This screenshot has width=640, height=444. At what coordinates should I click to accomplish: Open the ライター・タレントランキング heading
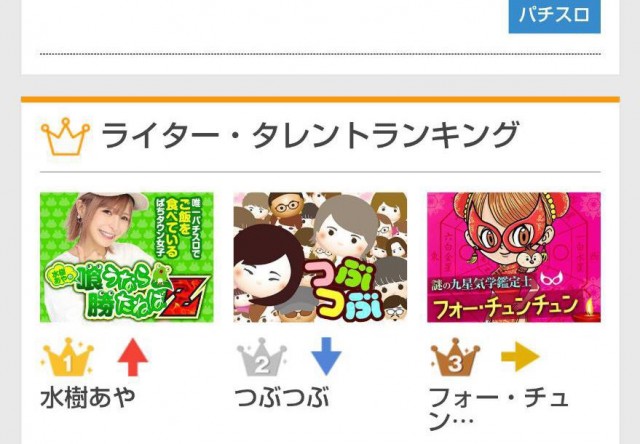point(309,135)
